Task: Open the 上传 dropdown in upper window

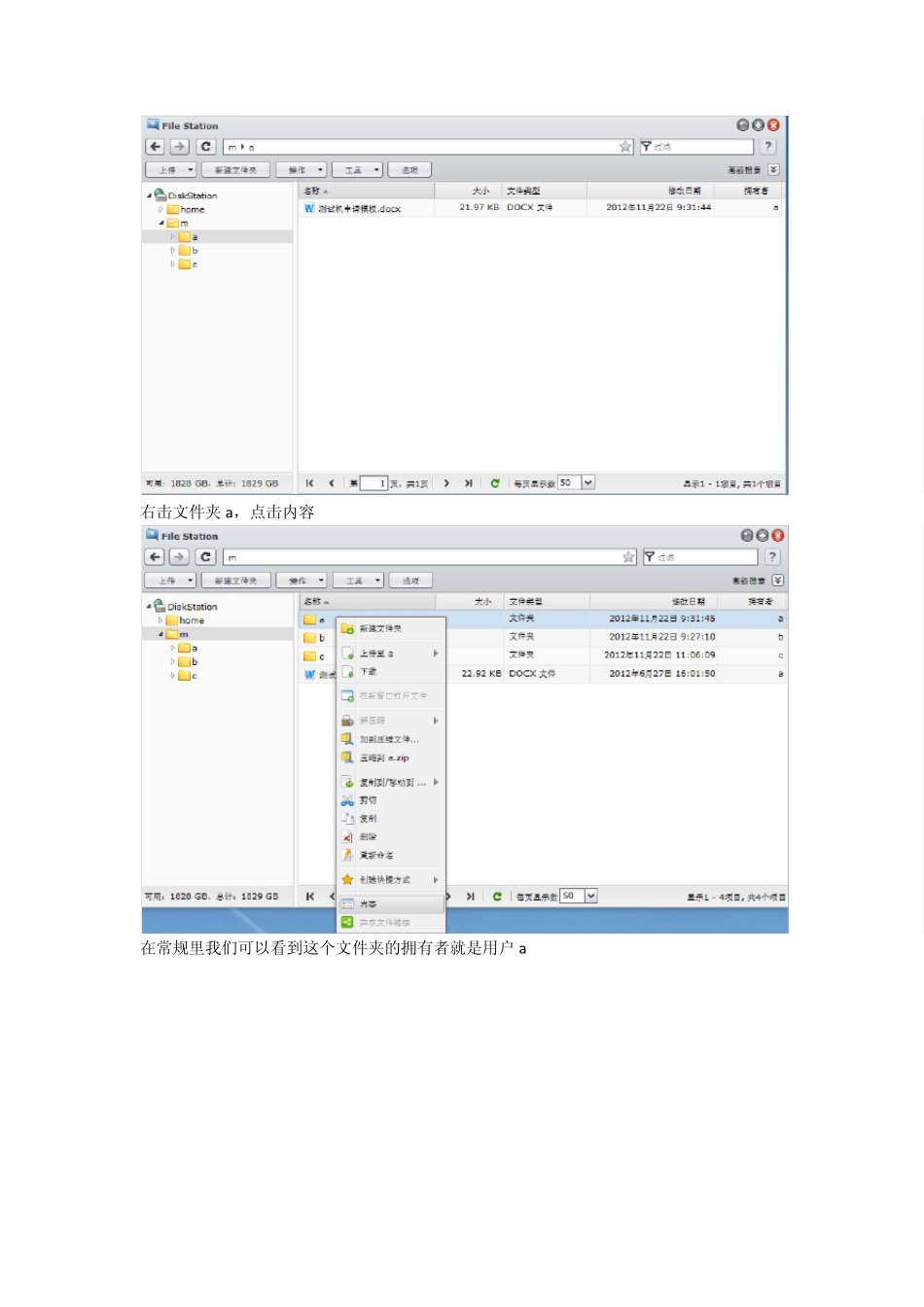Action: (171, 170)
